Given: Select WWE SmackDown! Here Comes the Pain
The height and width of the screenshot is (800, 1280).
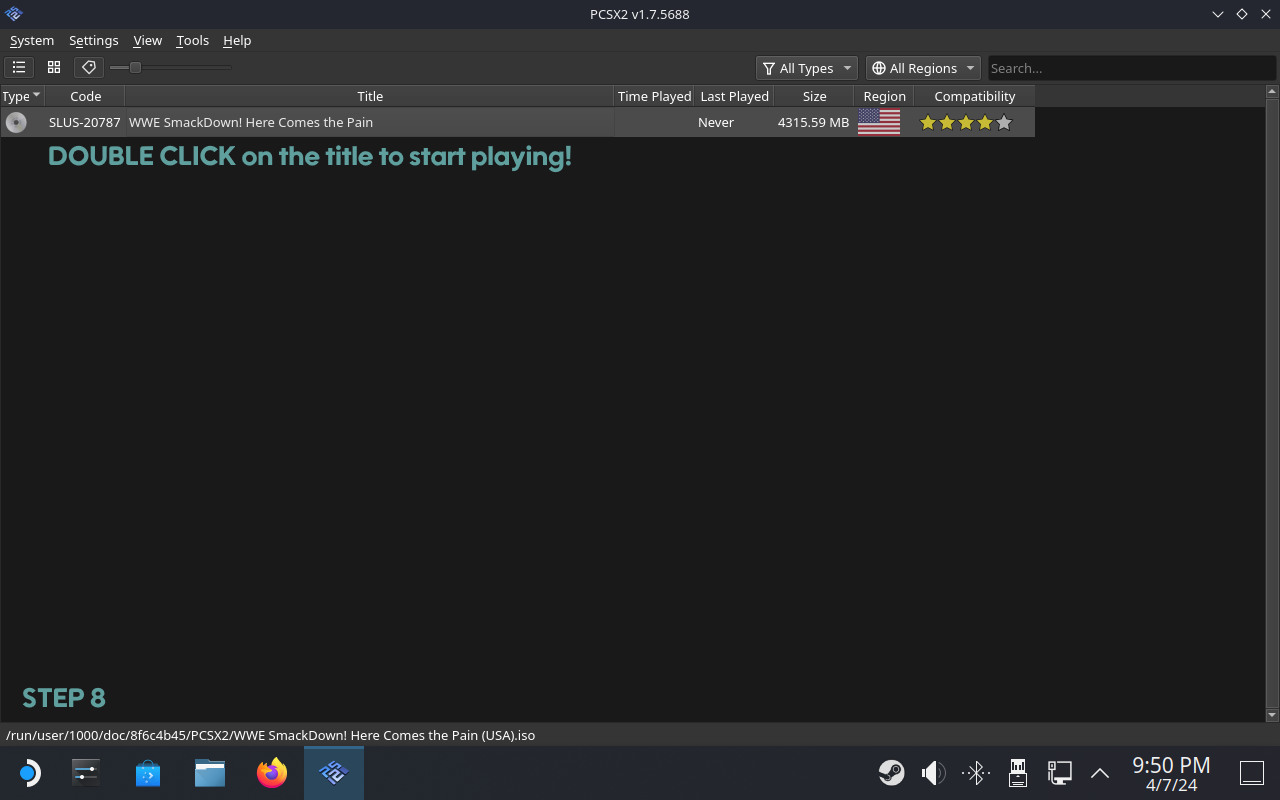Looking at the screenshot, I should point(251,122).
